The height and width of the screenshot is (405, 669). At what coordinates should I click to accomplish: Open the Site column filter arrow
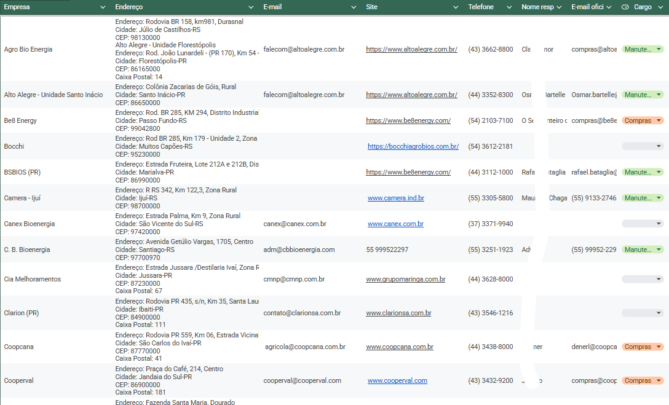[456, 6]
